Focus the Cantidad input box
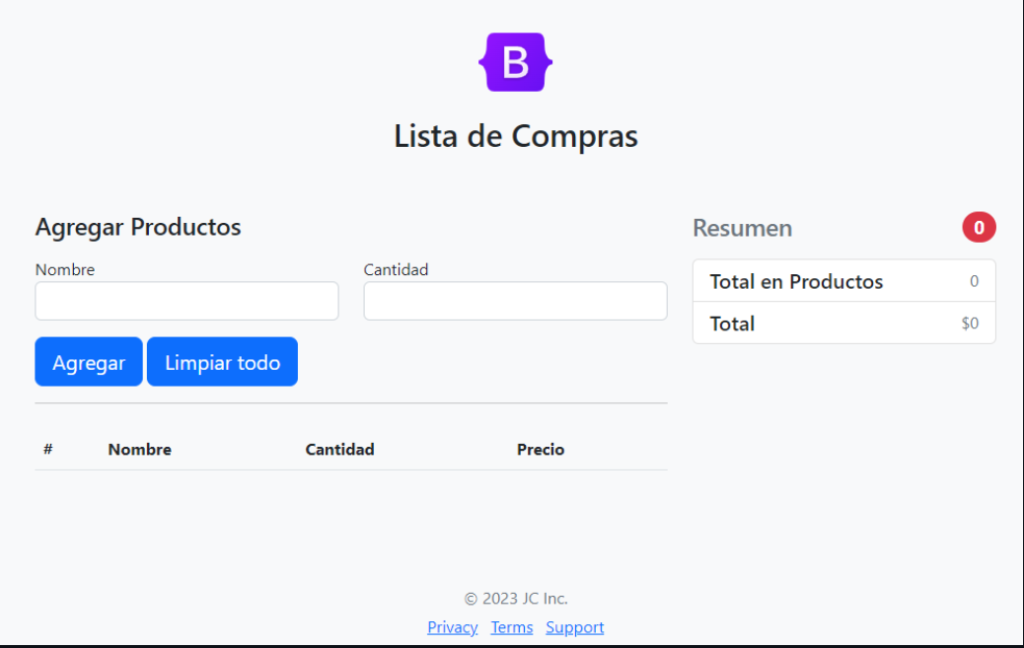 (515, 301)
